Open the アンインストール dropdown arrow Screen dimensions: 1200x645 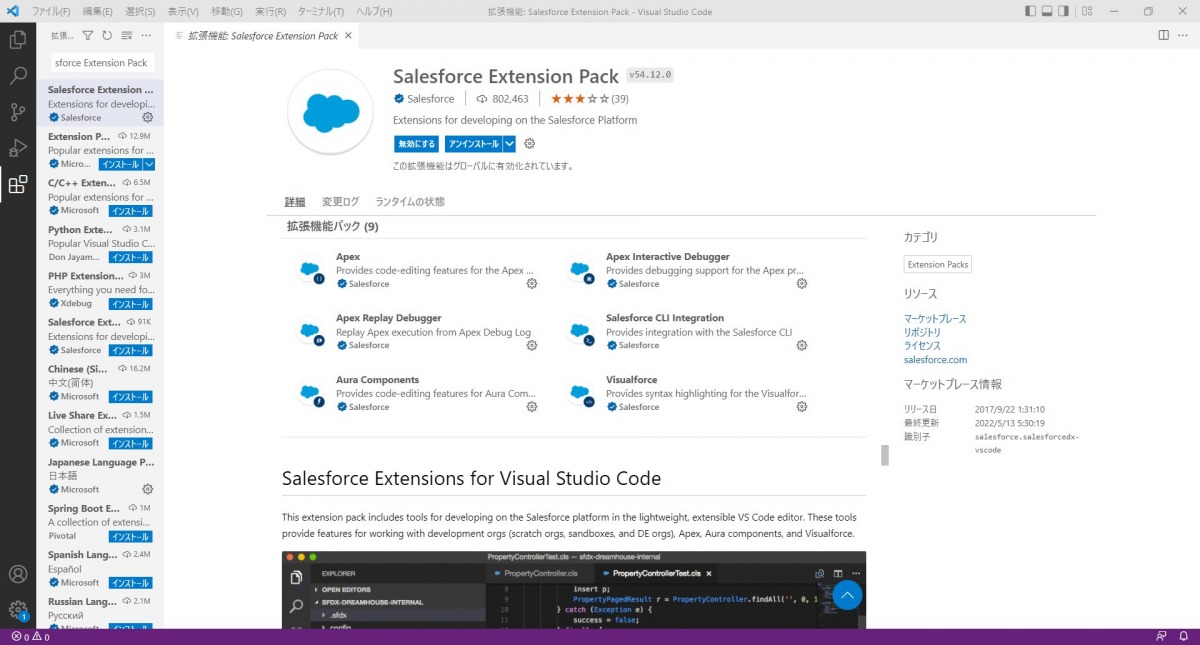[507, 143]
